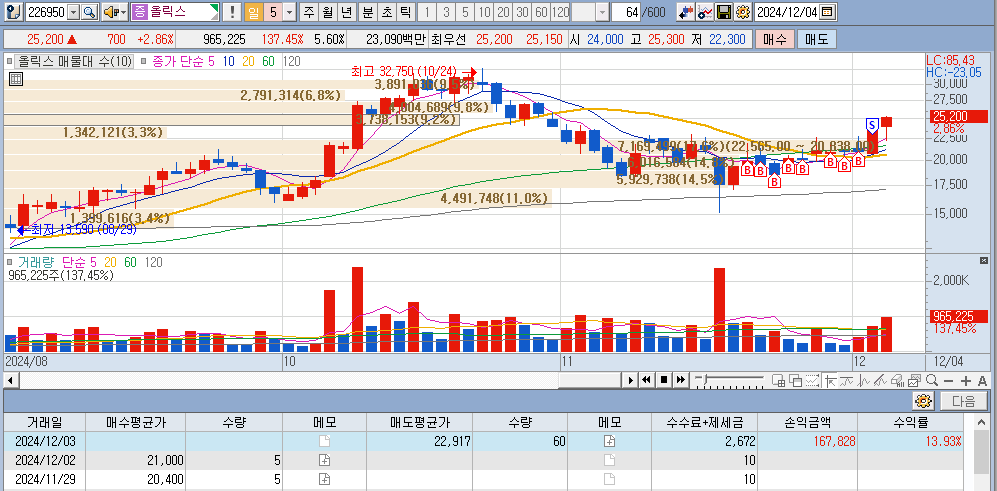Click the overlapping windows icon
The height and width of the screenshot is (491, 997).
click(795, 380)
